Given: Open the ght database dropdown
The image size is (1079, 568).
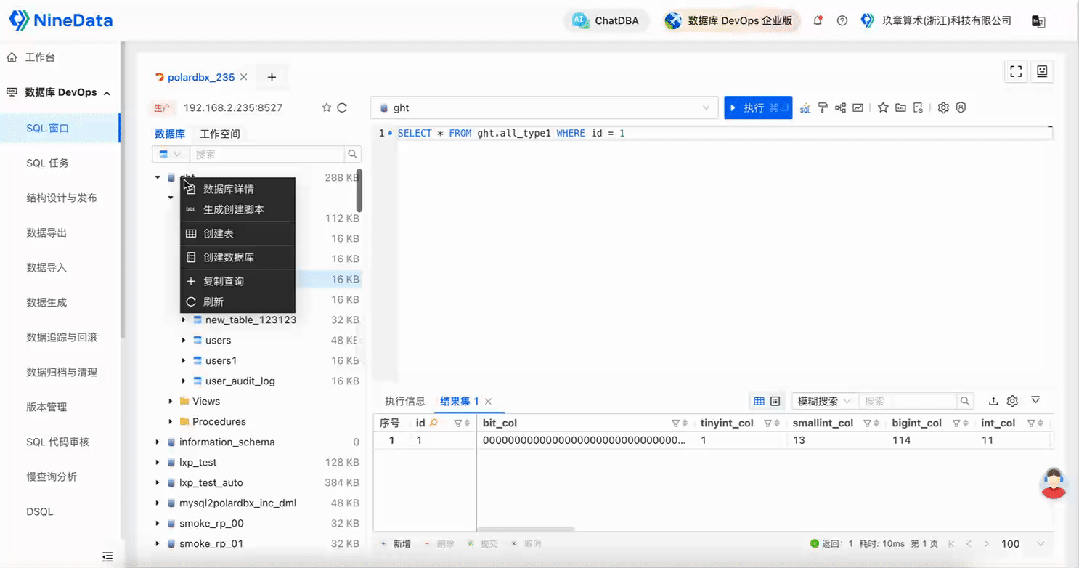Looking at the screenshot, I should 544,108.
